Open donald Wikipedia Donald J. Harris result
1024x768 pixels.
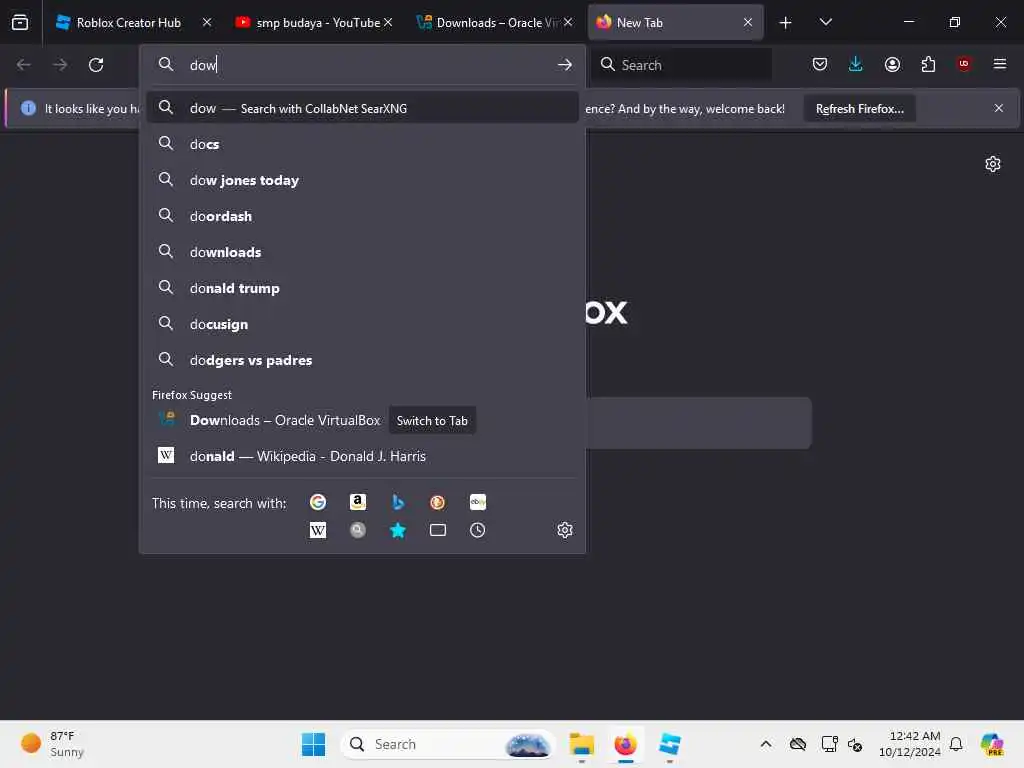point(362,456)
